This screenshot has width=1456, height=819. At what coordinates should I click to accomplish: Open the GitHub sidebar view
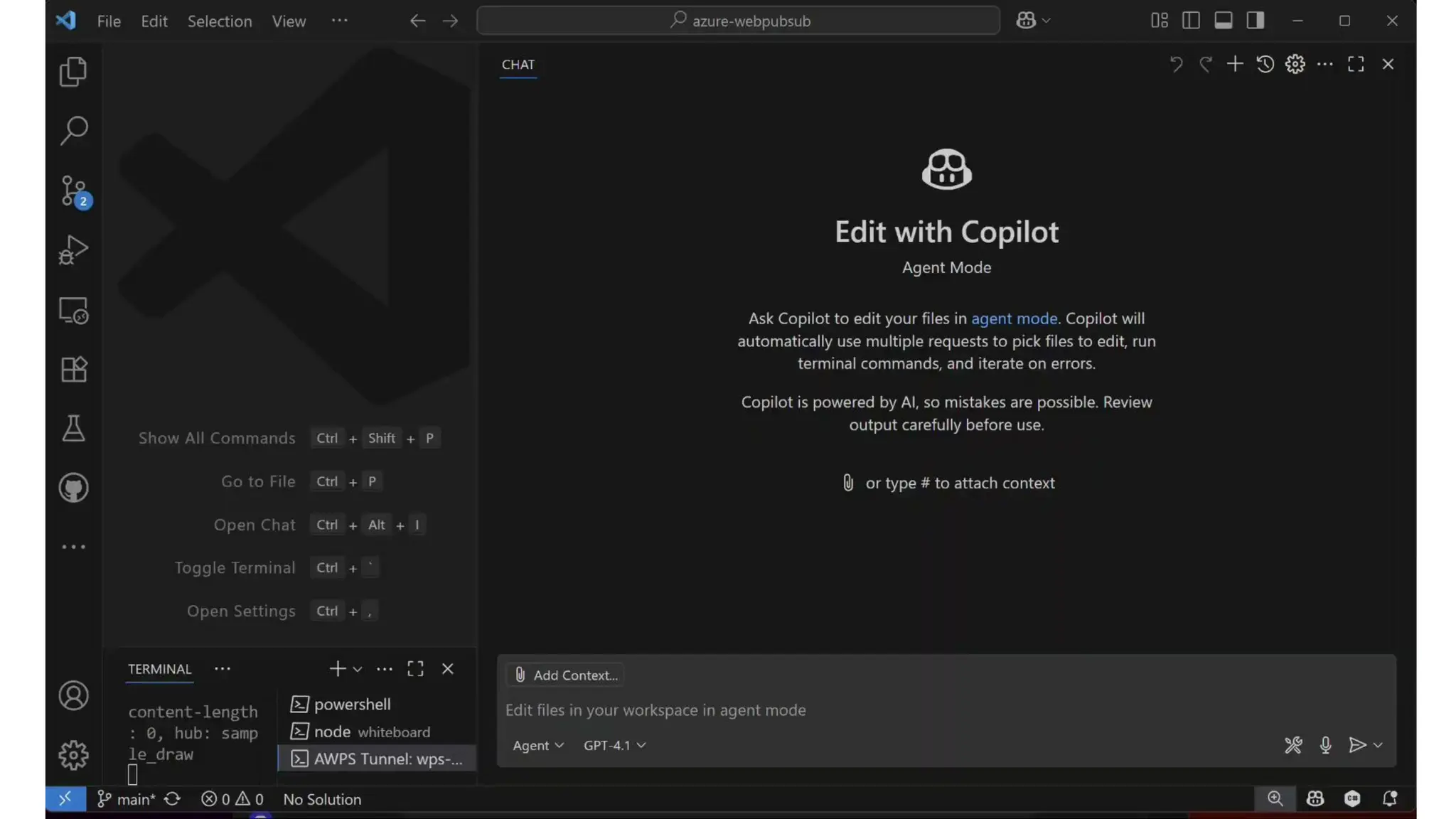tap(73, 488)
